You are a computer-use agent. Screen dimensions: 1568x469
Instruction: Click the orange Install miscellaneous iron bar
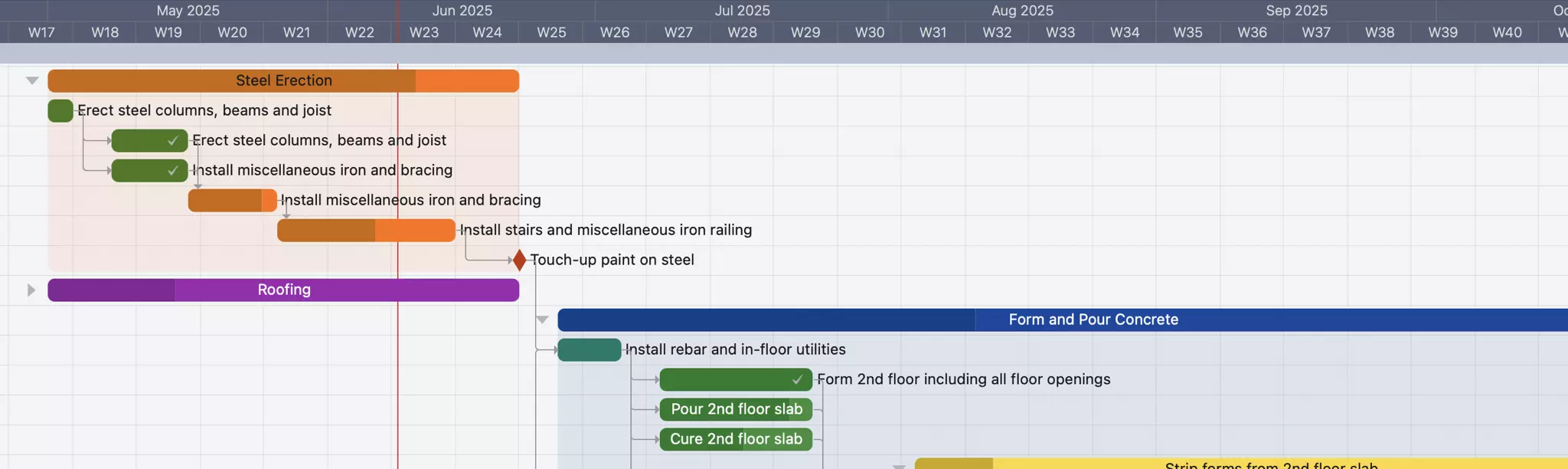click(232, 201)
